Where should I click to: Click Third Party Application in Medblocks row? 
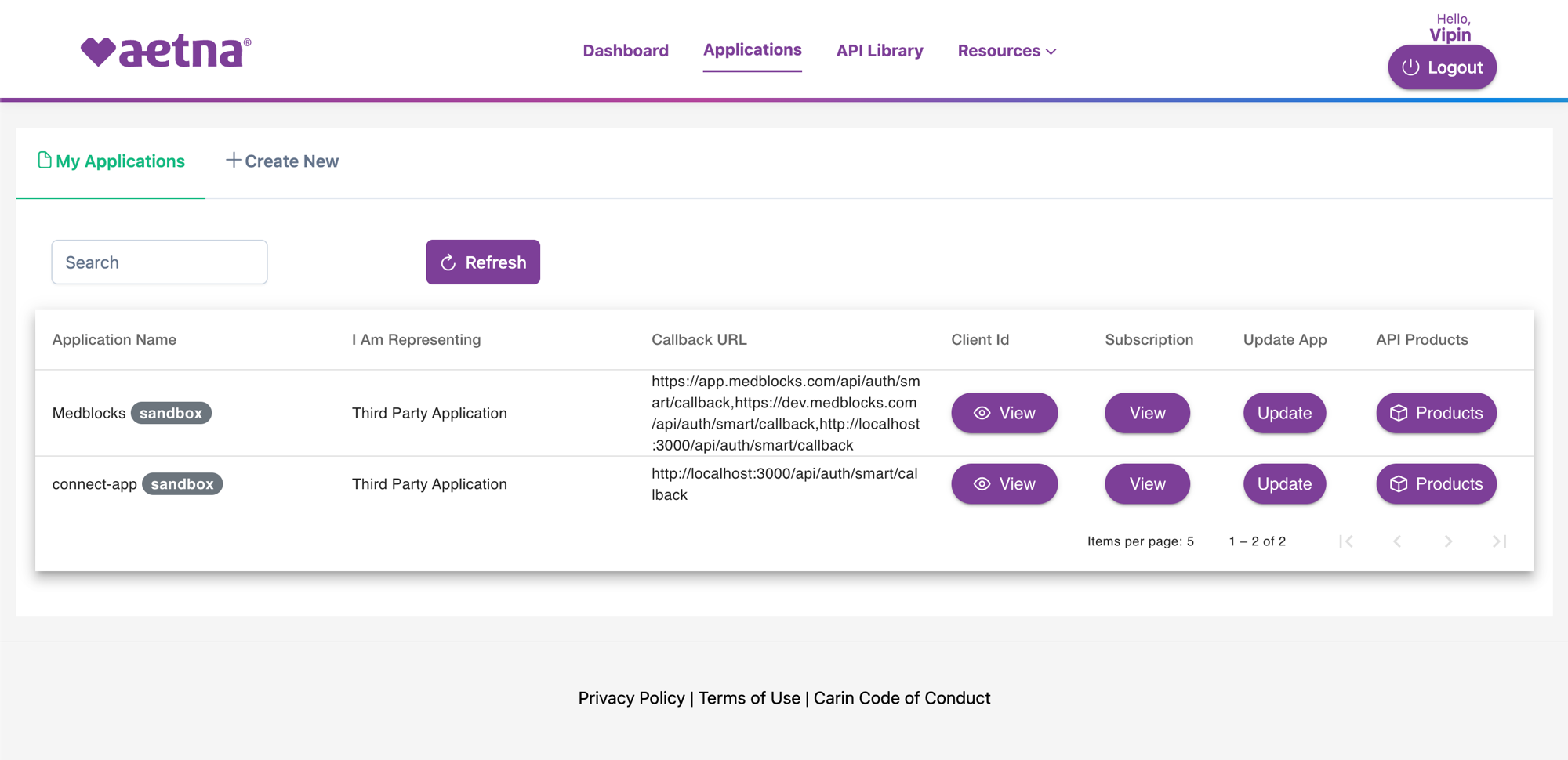430,413
